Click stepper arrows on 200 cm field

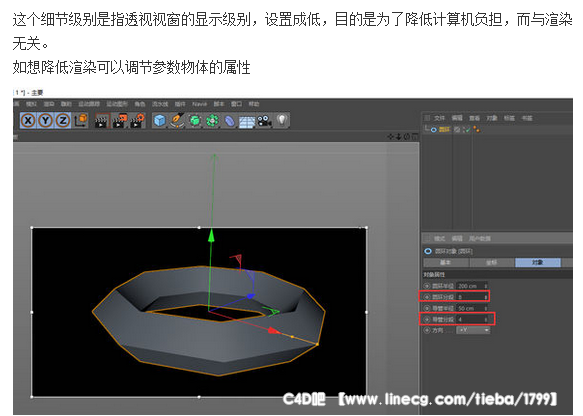(x=486, y=286)
